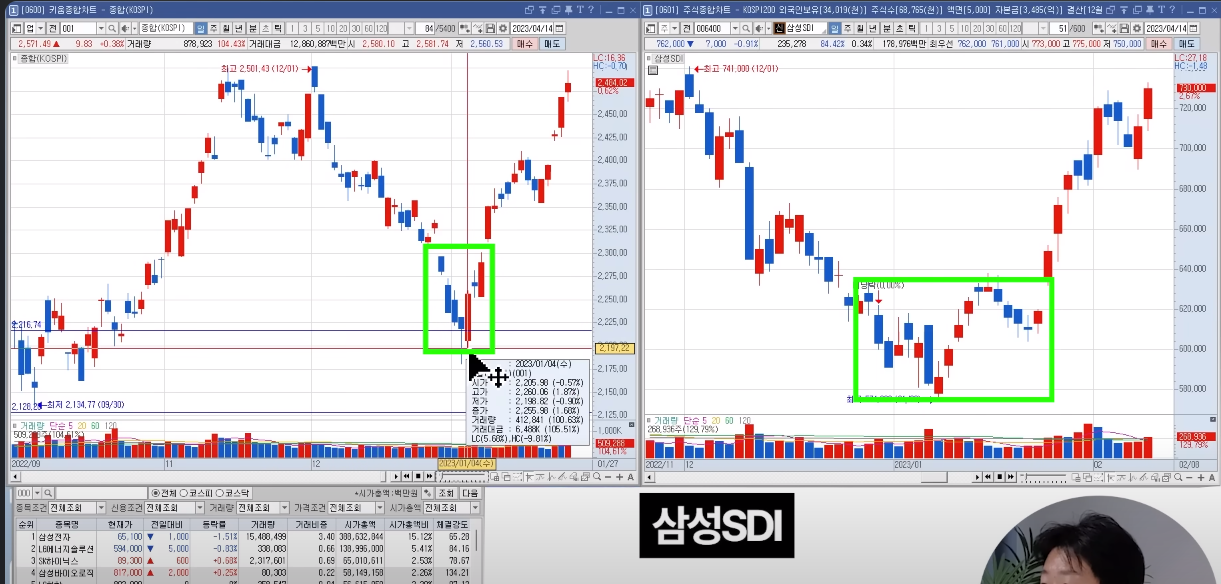Image resolution: width=1221 pixels, height=584 pixels.
Task: Click the 매수 buy button in the KOSPI chart
Action: (x=524, y=44)
